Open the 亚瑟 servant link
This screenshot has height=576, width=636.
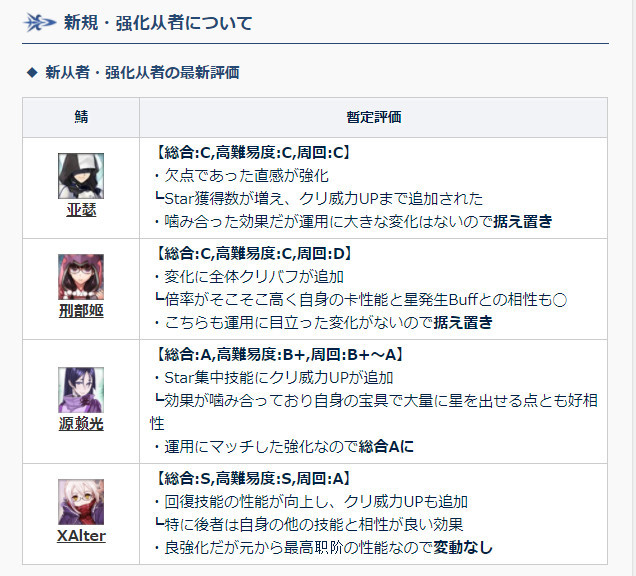point(81,210)
